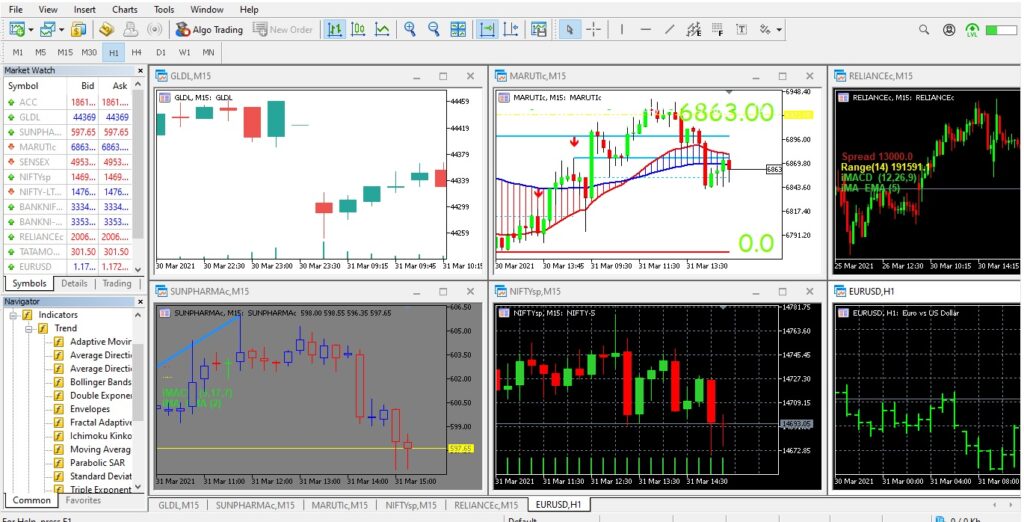Click Bollinger Bands indicator icon

[59, 382]
